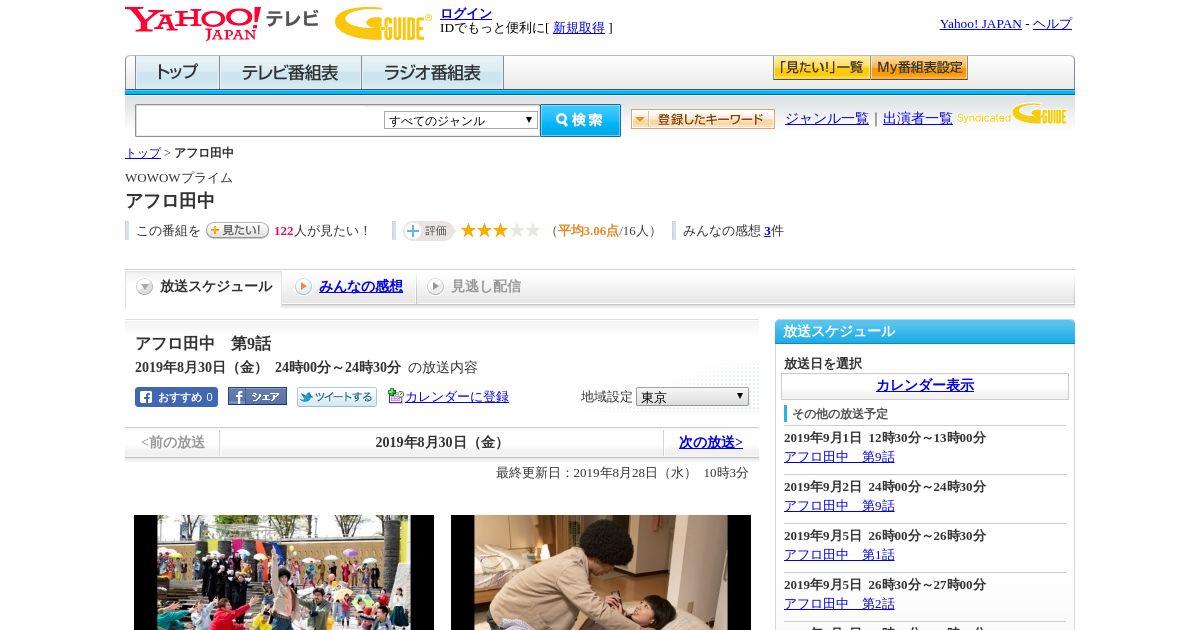Click the 新規取得 link

(579, 28)
